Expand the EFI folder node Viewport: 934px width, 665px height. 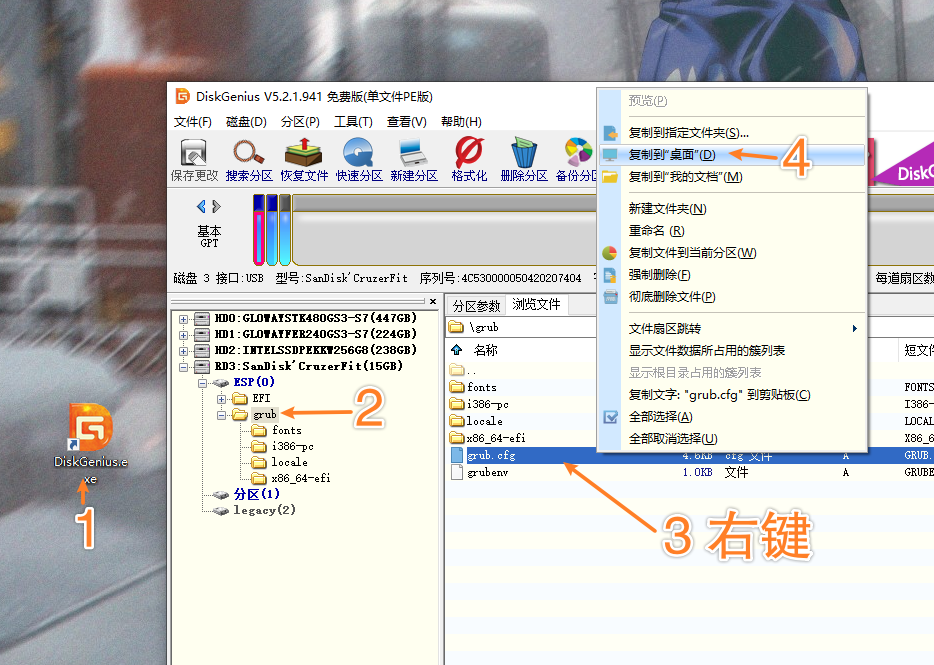pos(222,399)
